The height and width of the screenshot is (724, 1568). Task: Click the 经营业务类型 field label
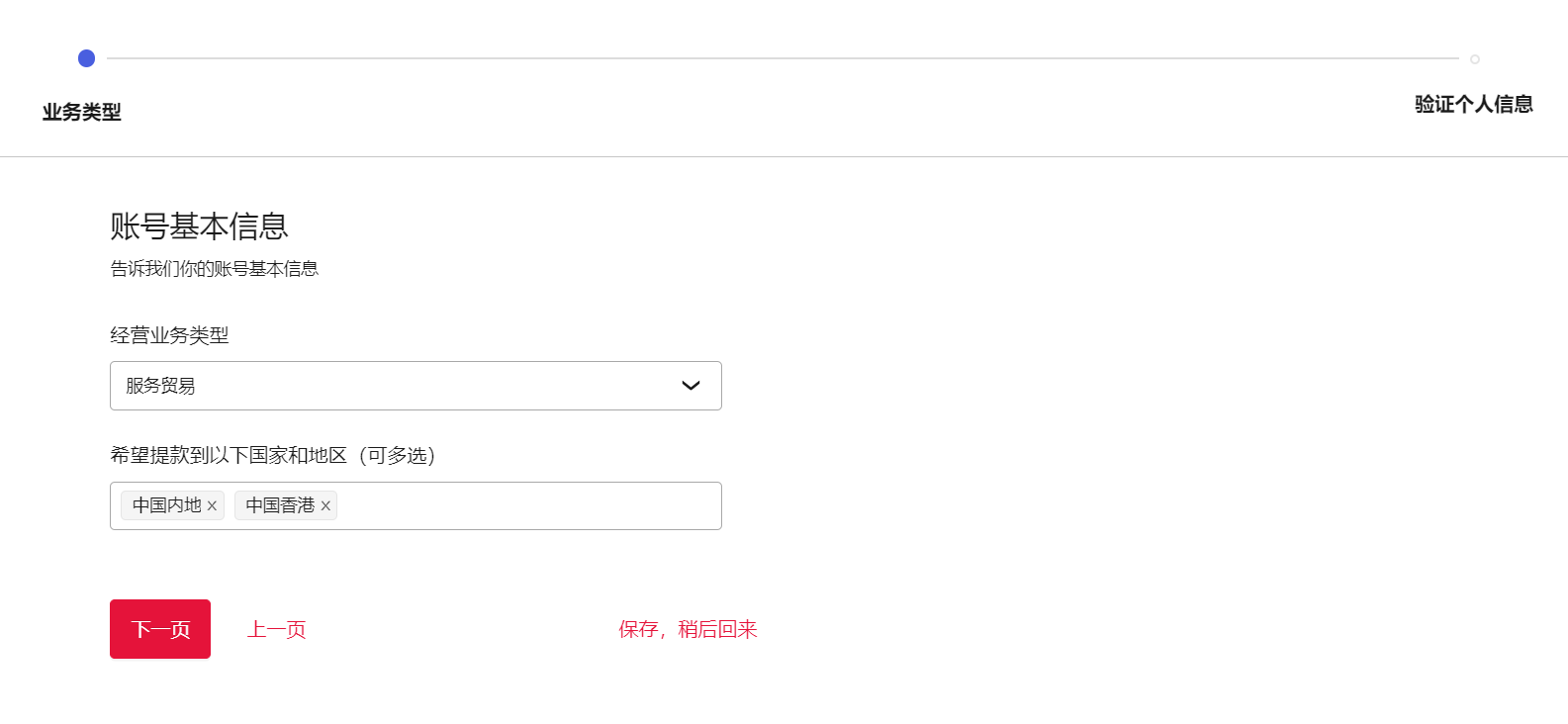169,335
